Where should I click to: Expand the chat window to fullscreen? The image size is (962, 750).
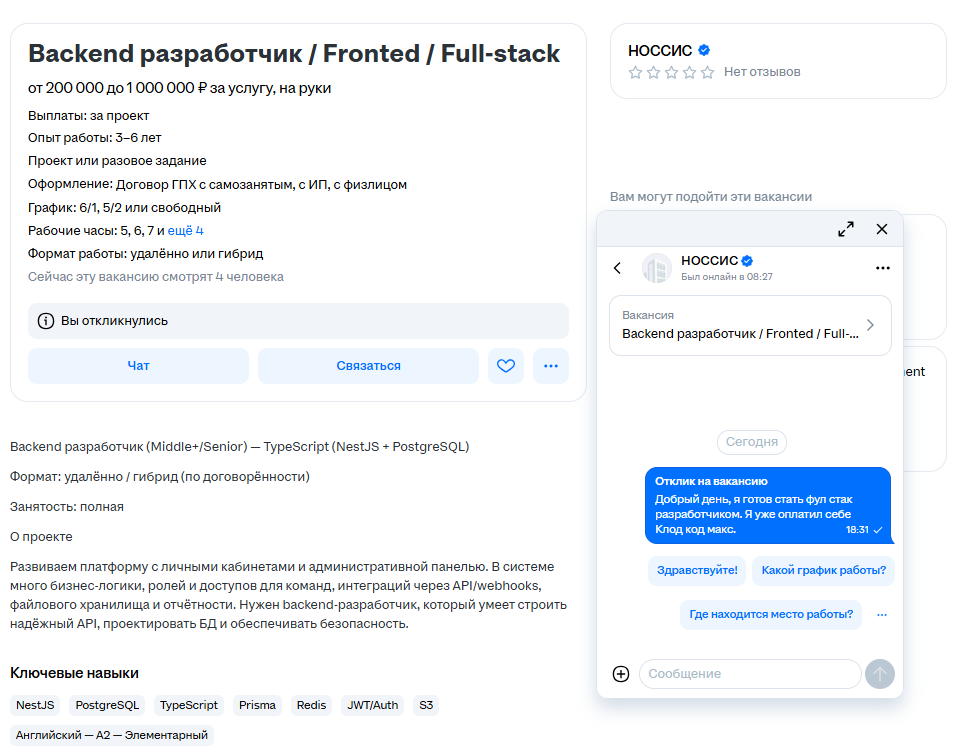pos(845,229)
